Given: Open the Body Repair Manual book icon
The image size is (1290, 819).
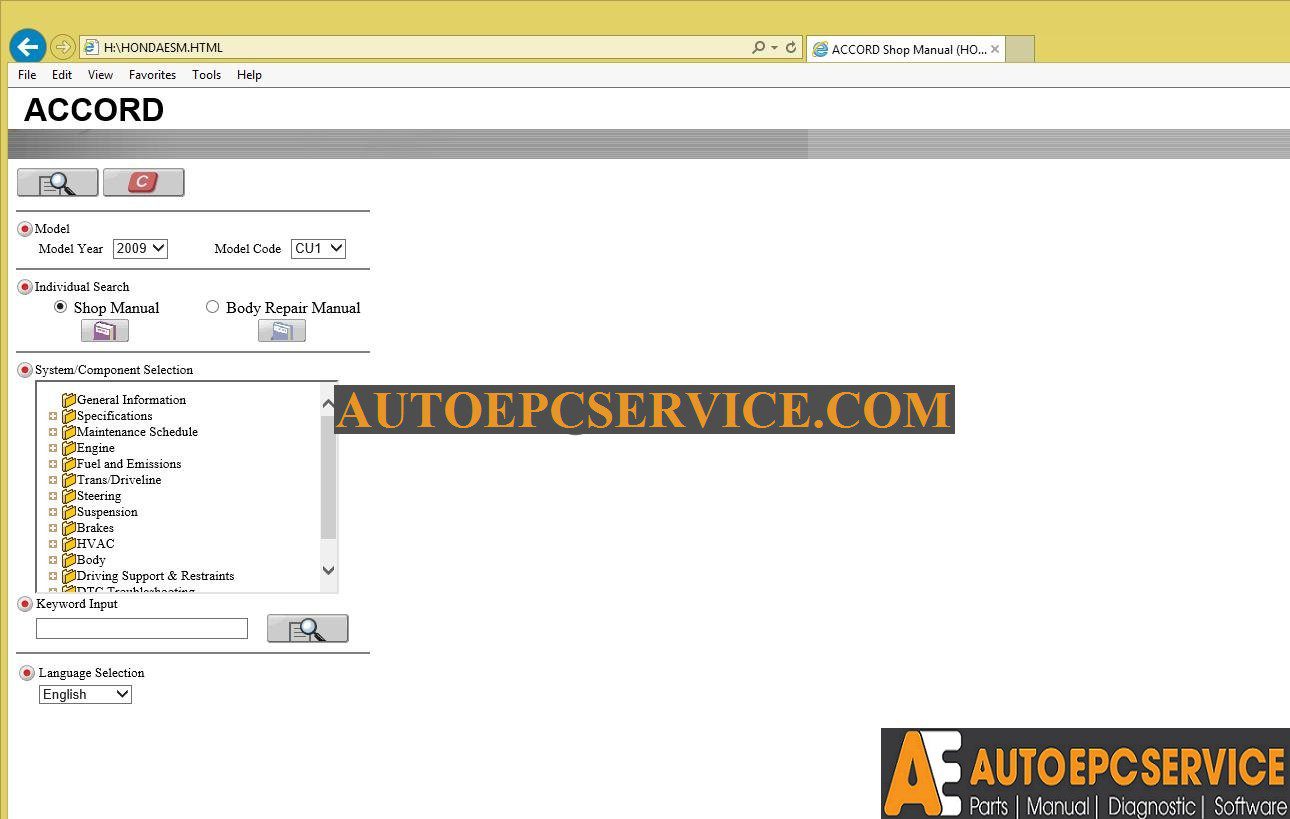Looking at the screenshot, I should tap(282, 331).
